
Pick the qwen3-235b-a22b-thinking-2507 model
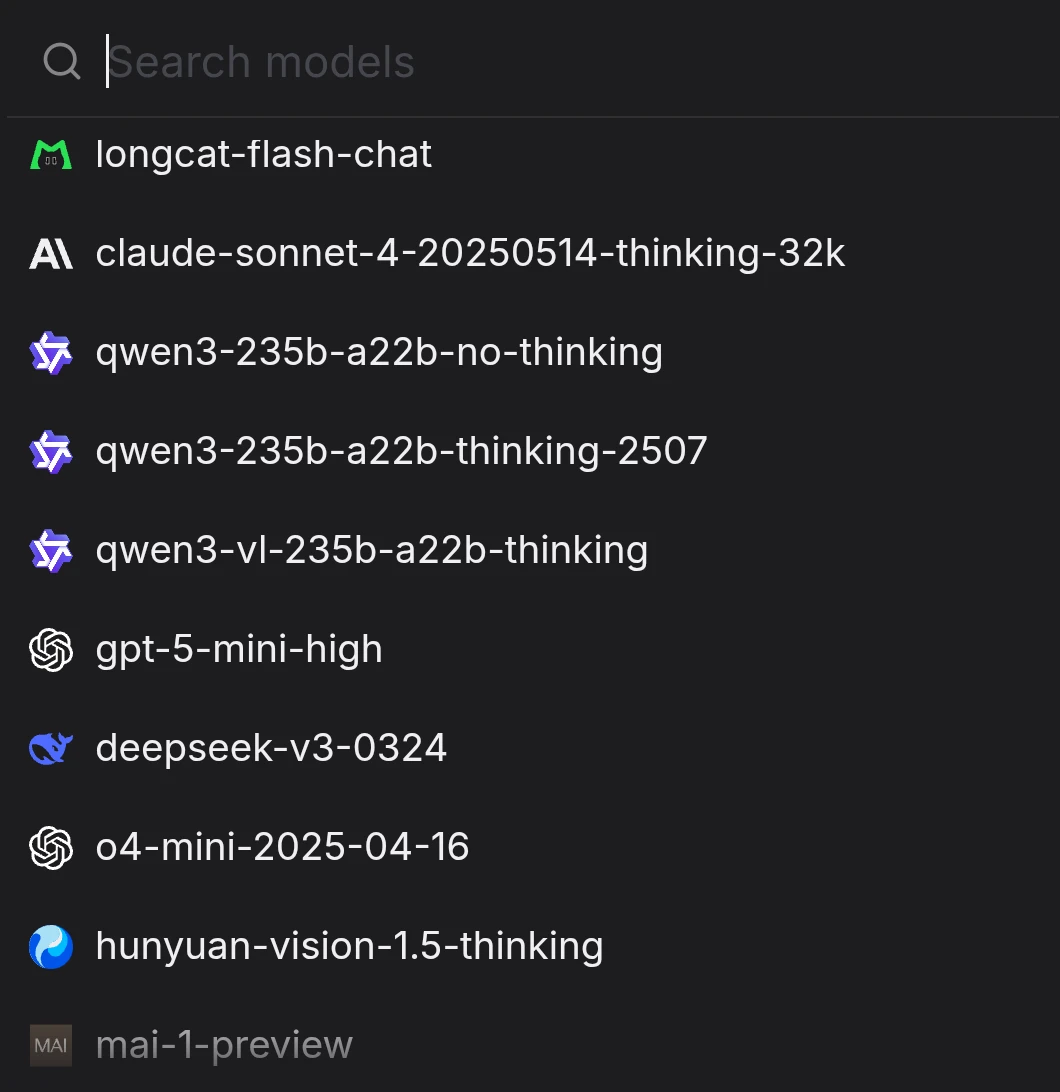point(401,452)
